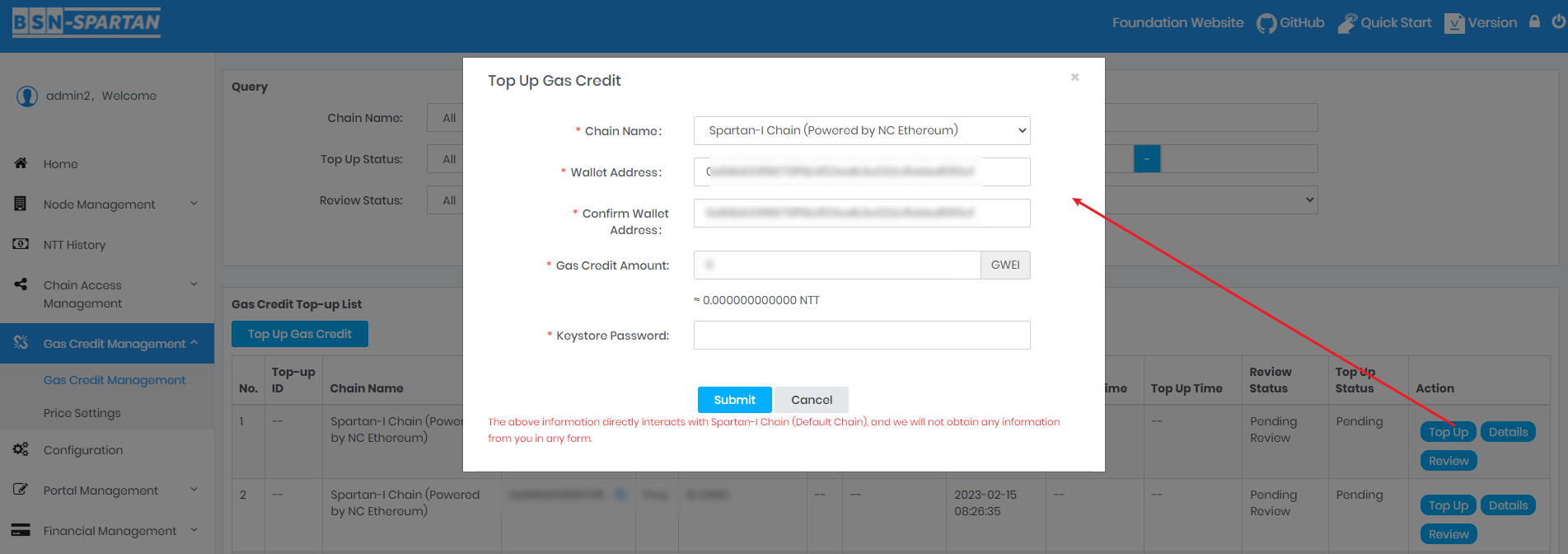Image resolution: width=1568 pixels, height=554 pixels.
Task: Click the Version icon in header
Action: [1454, 23]
